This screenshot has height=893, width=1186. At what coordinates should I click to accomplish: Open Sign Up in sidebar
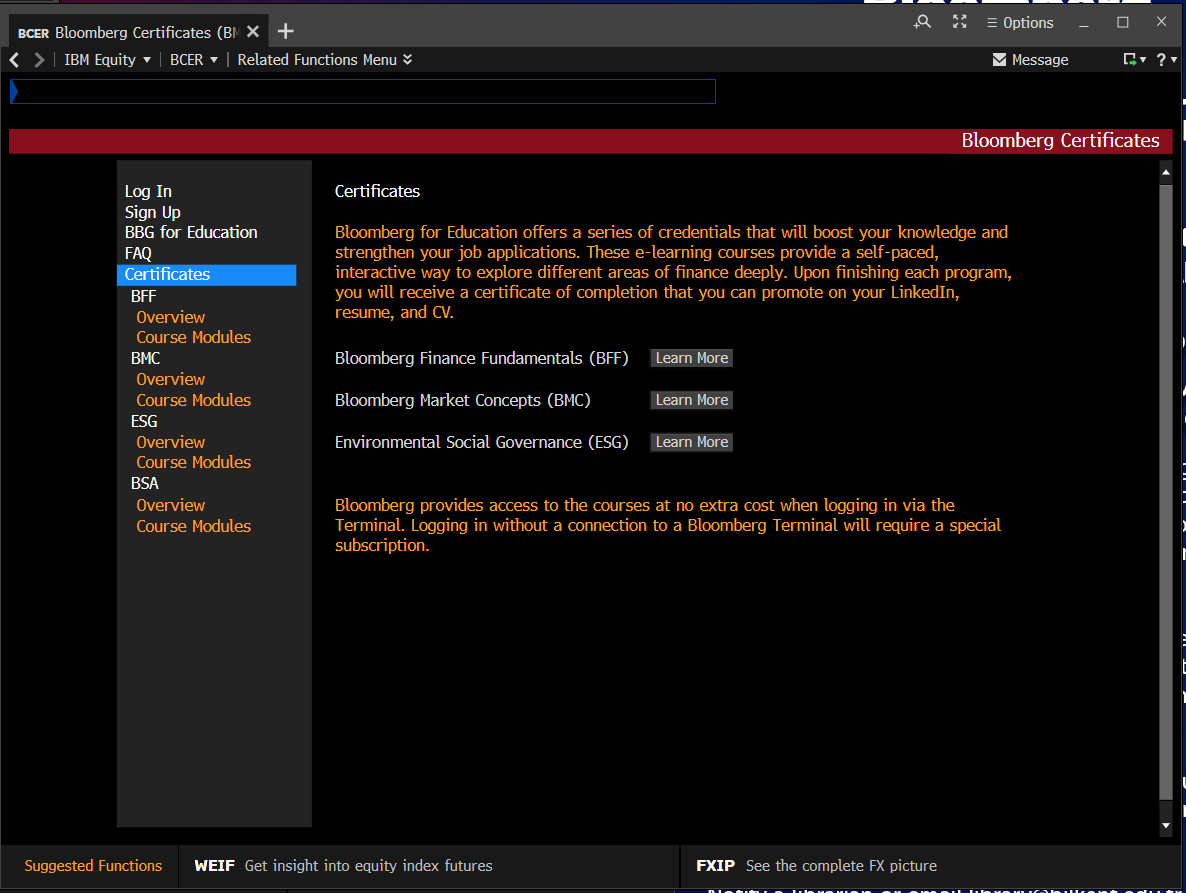(153, 212)
